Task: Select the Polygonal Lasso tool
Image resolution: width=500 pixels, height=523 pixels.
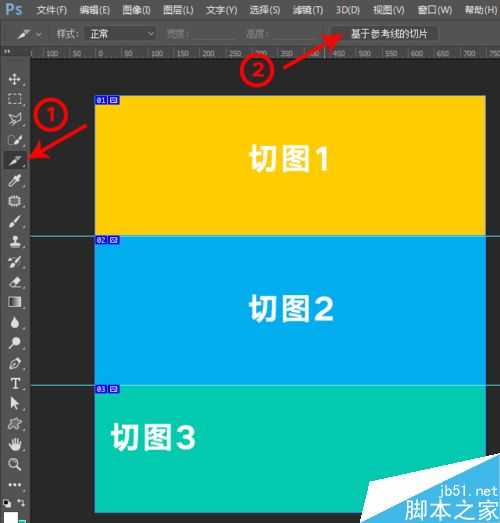Action: (14, 119)
